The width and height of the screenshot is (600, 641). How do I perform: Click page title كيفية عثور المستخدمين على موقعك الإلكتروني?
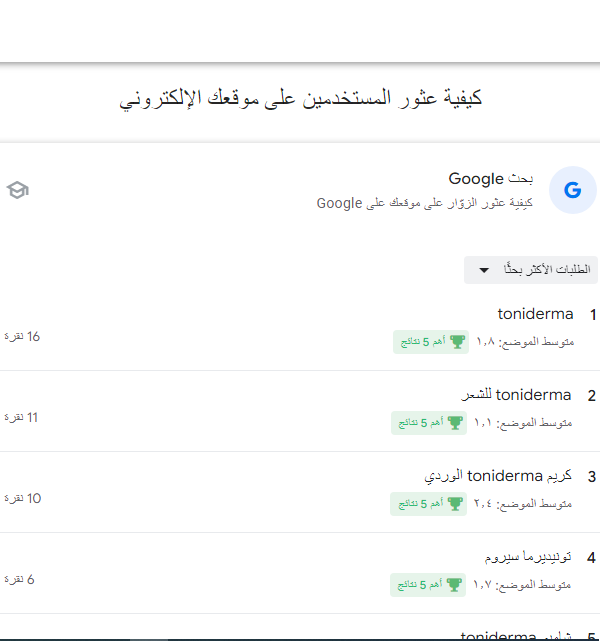tap(300, 99)
